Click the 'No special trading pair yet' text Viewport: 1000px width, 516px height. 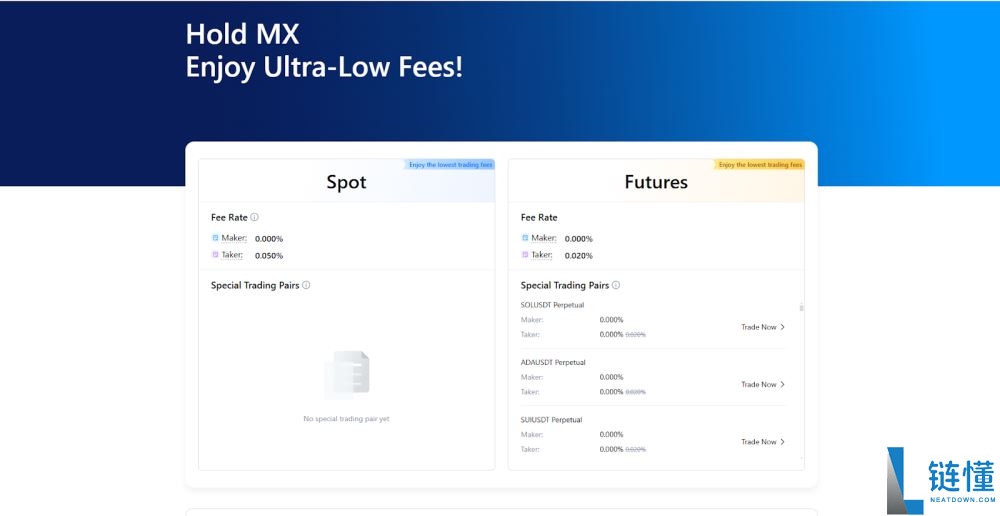346,419
